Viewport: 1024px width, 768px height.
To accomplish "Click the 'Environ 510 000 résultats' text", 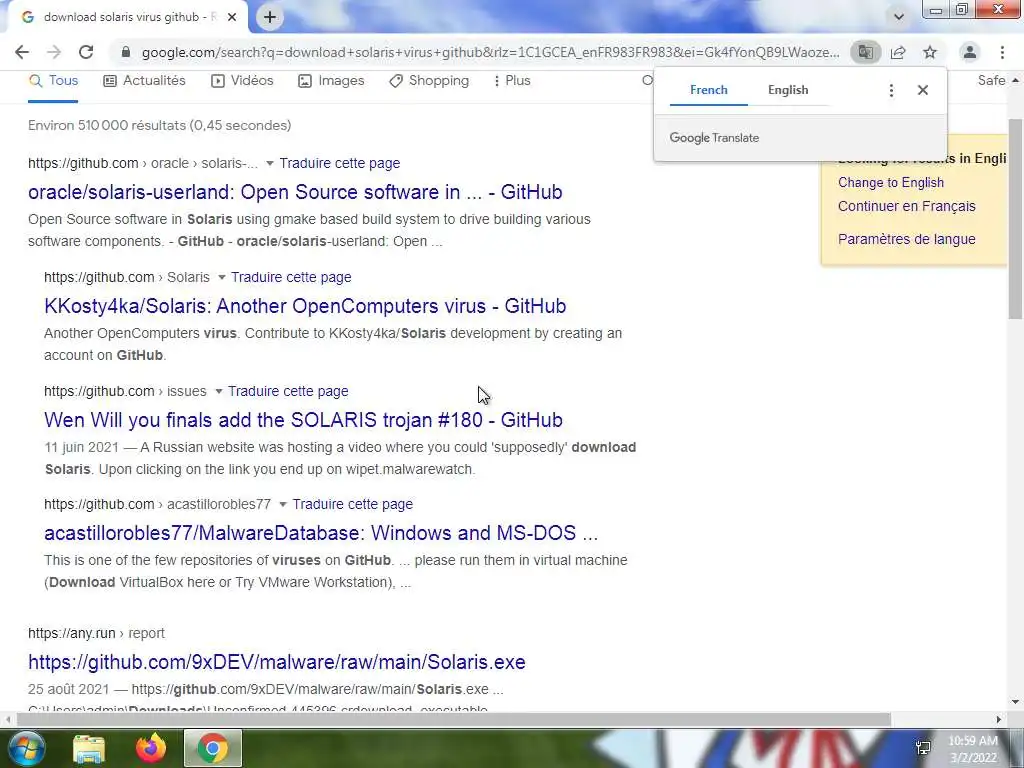I will coord(159,125).
